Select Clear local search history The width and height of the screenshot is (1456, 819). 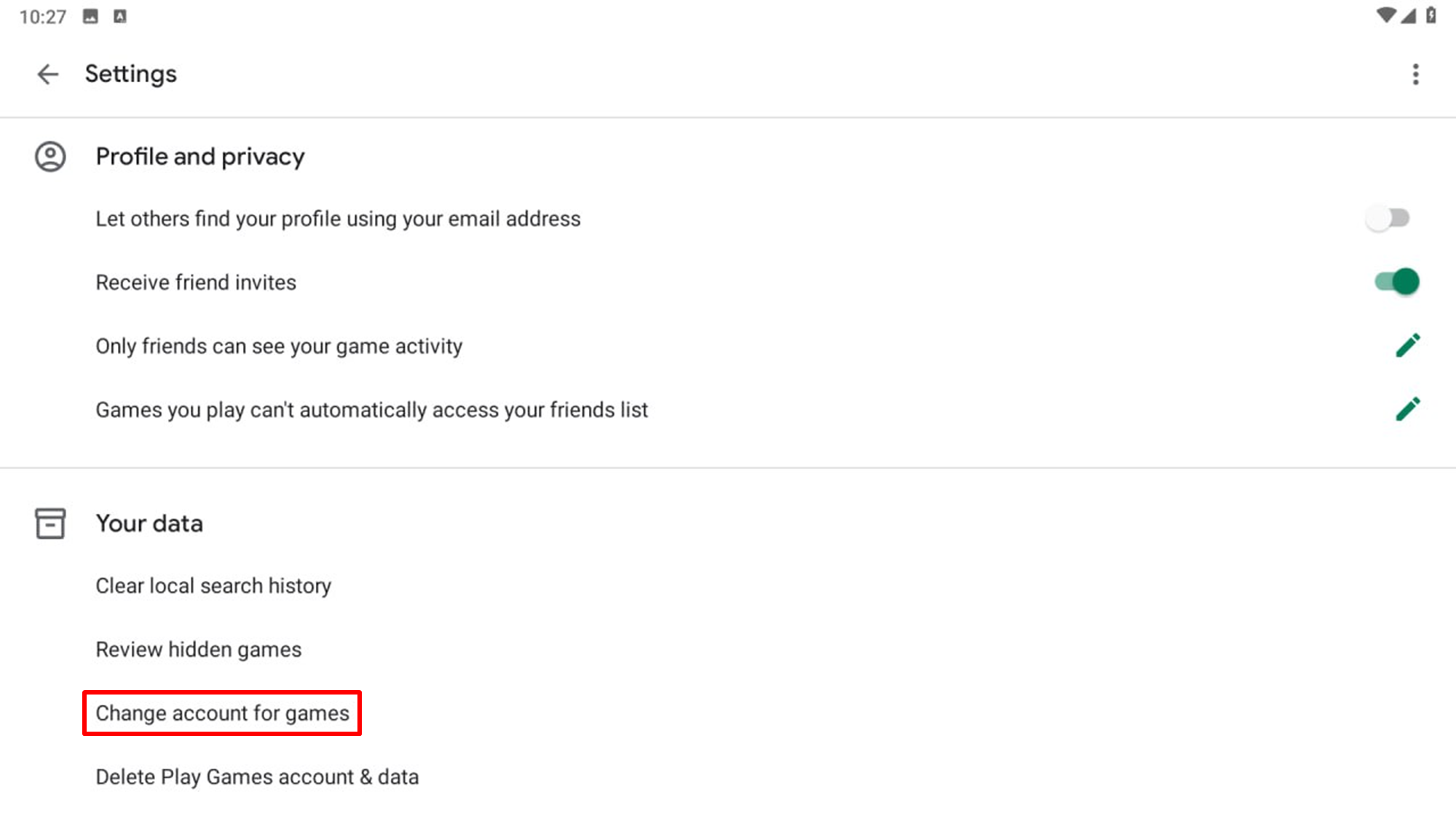(213, 586)
